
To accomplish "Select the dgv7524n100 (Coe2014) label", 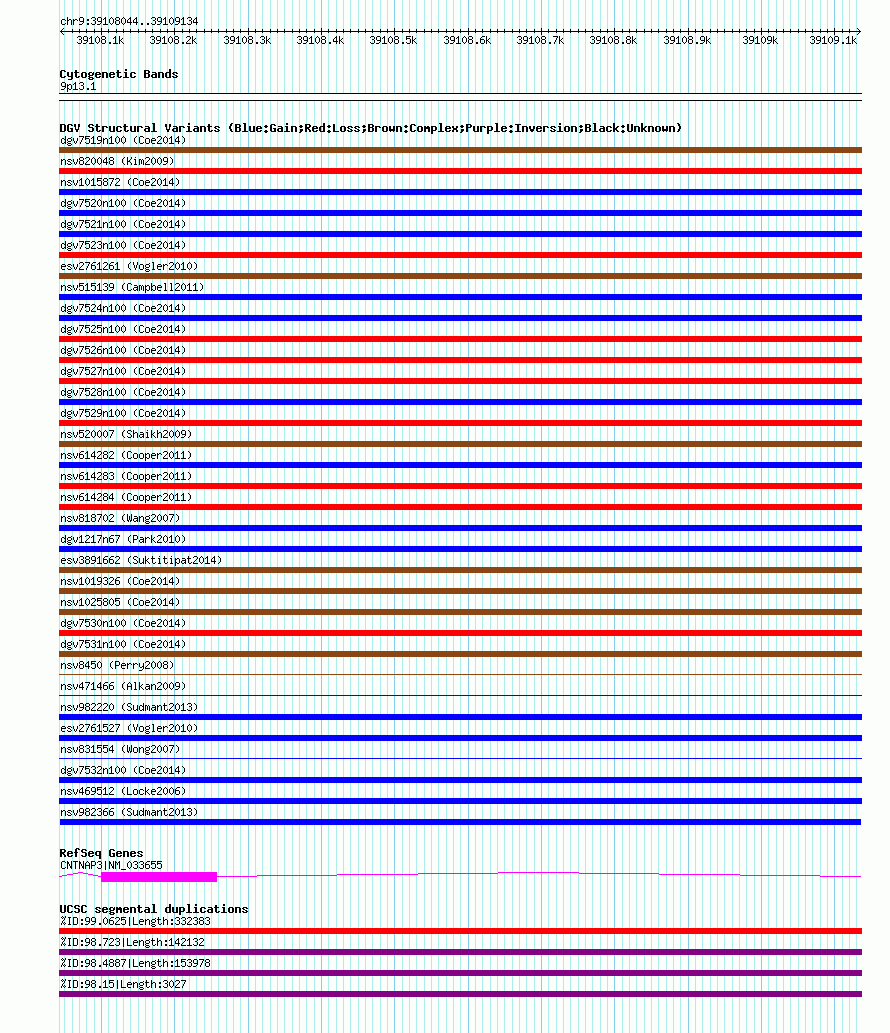I will (x=123, y=308).
